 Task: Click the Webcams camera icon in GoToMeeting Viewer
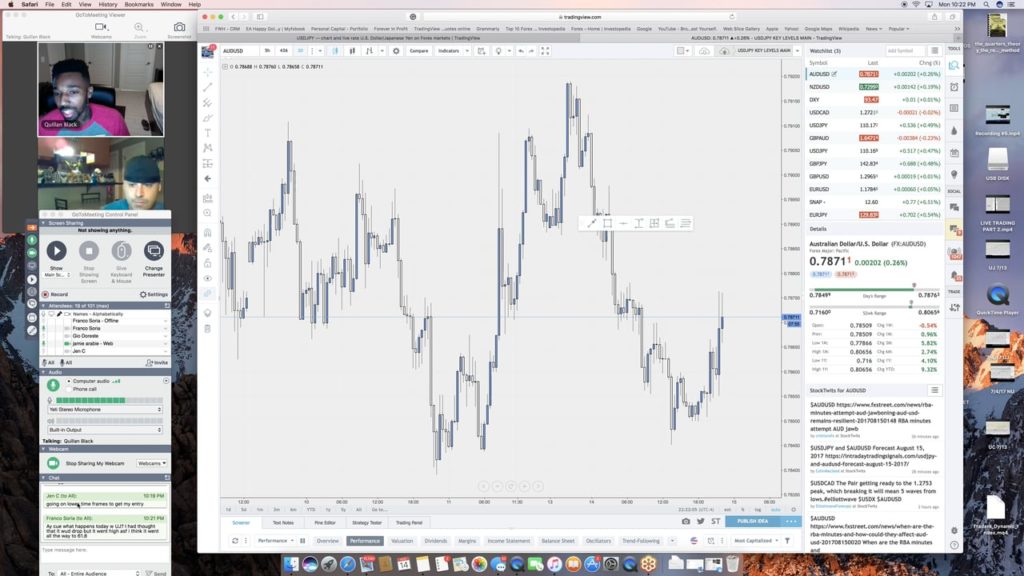click(x=101, y=27)
